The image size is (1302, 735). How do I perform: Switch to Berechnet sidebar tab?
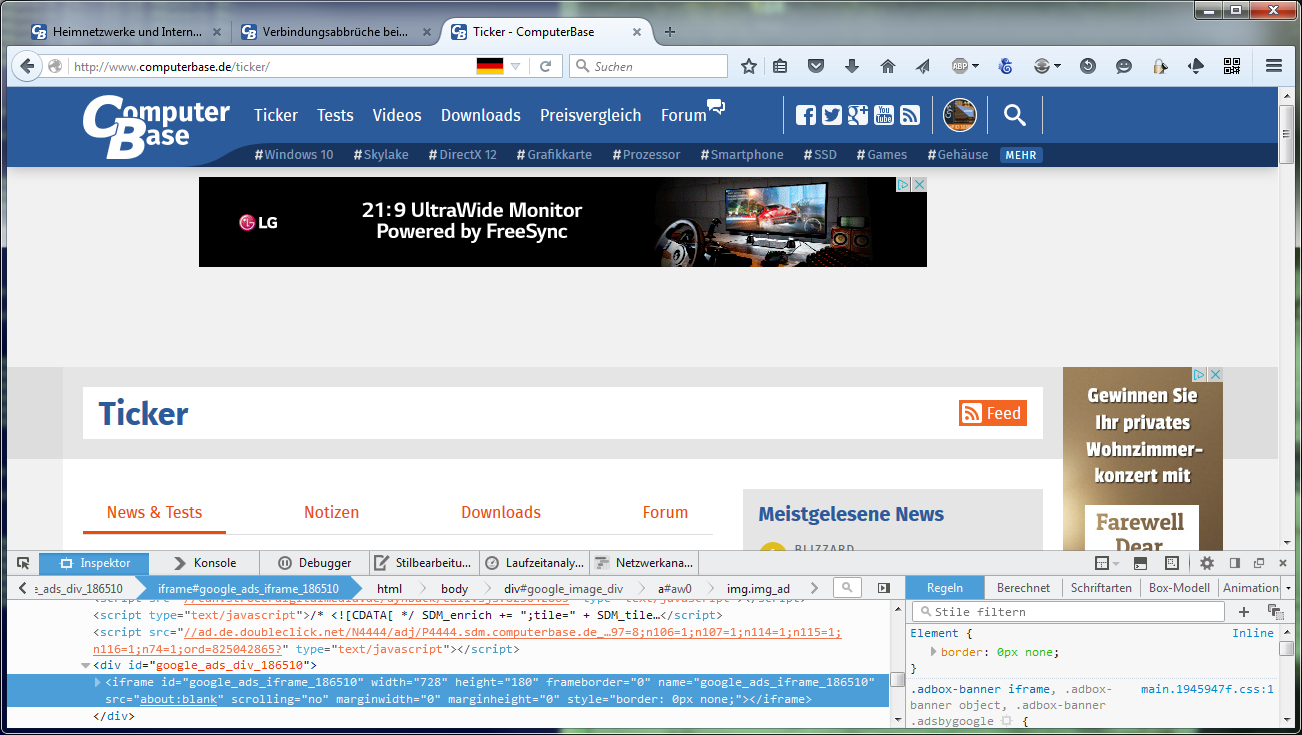point(1023,588)
